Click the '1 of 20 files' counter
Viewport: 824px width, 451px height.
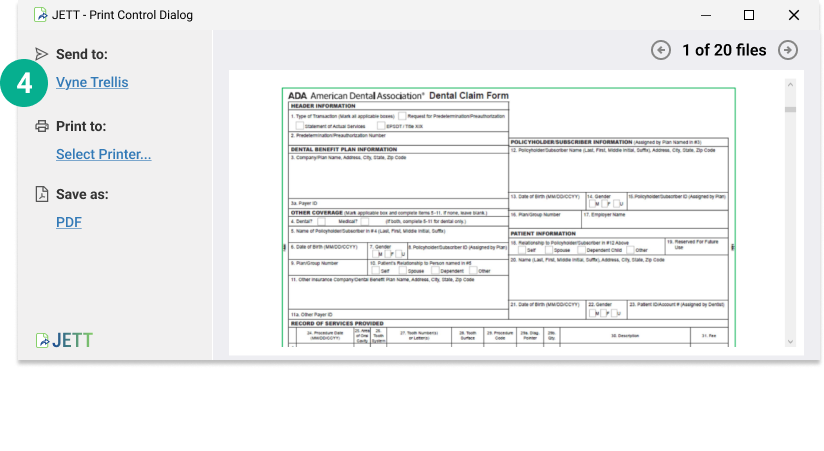724,50
